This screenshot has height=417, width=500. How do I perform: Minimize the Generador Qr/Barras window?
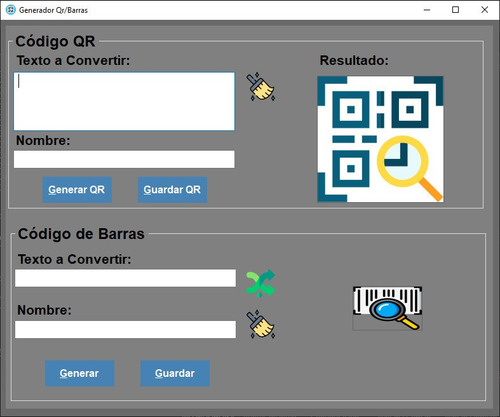coord(427,10)
